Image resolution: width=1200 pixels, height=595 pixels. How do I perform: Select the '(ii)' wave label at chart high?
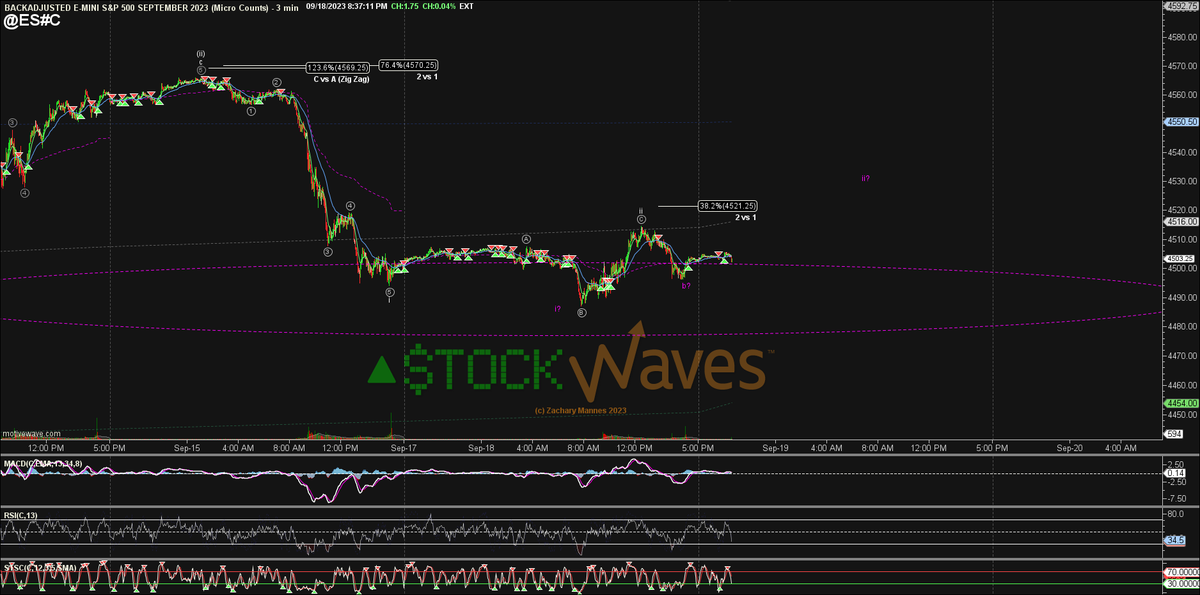(201, 54)
